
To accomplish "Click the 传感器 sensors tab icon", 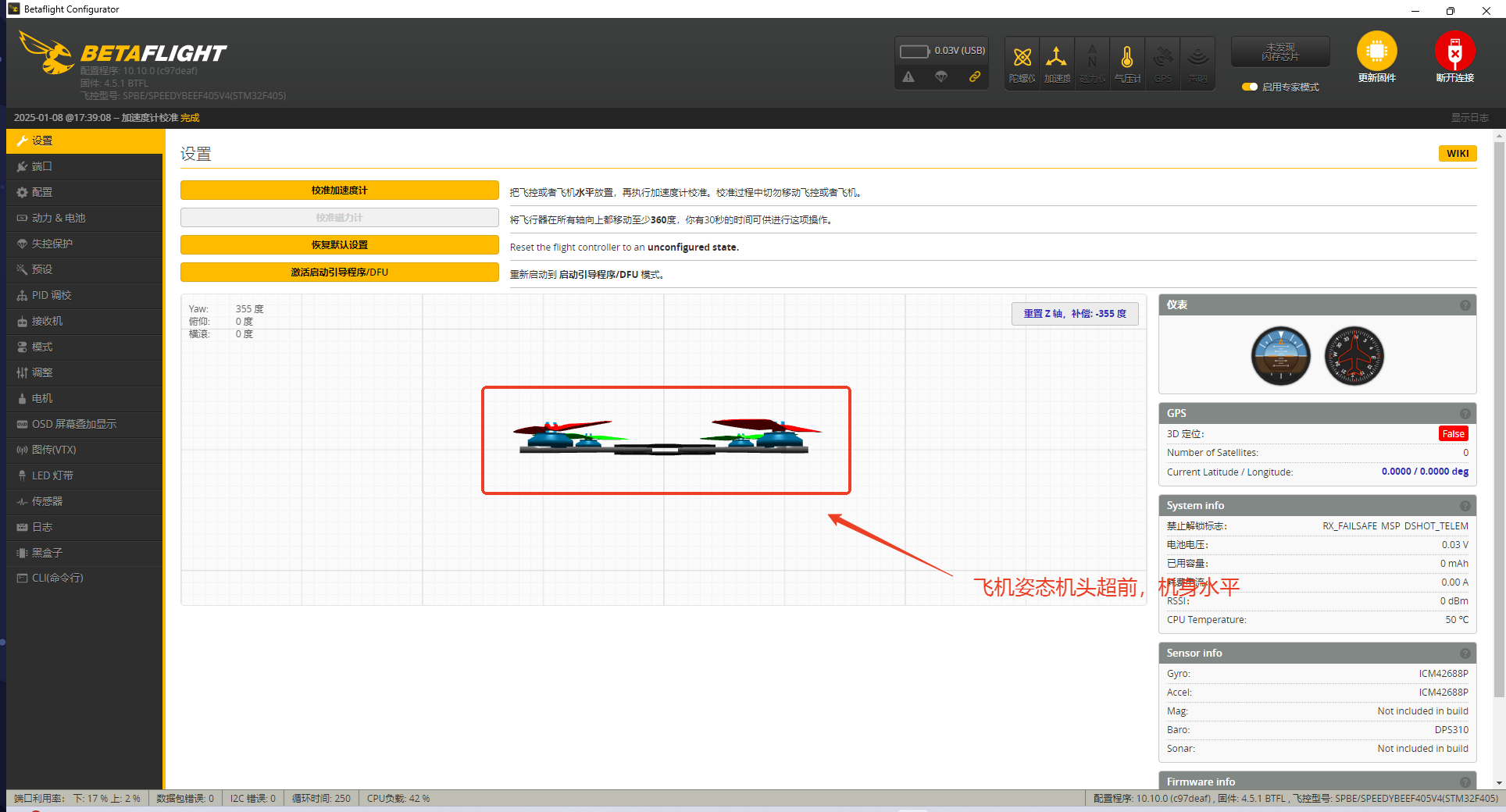I will 22,501.
